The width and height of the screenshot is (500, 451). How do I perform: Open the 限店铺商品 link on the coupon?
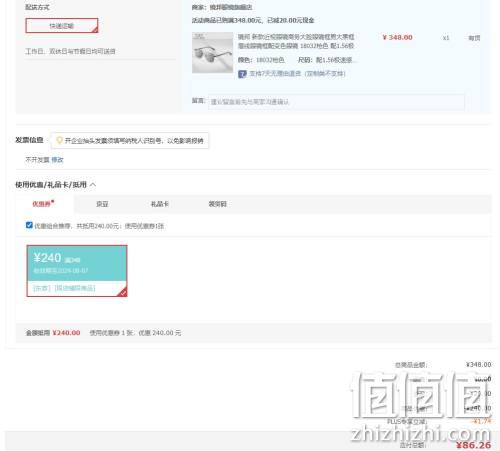click(75, 288)
